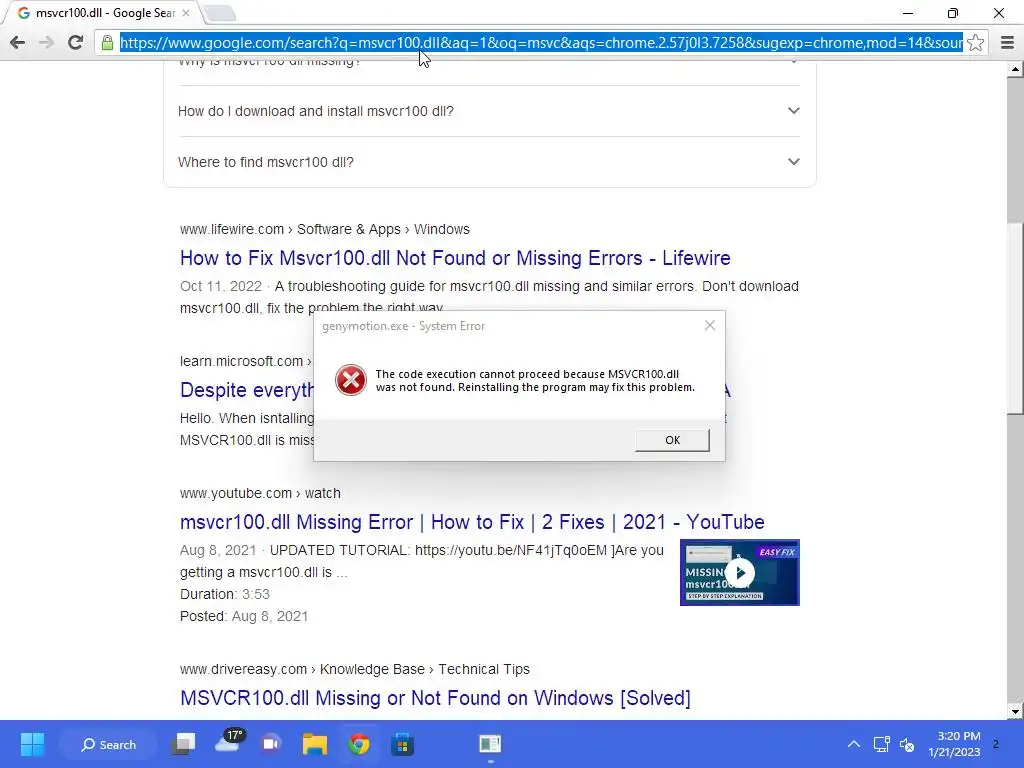Close the msvcr100.dll Google Search tab

click(186, 12)
